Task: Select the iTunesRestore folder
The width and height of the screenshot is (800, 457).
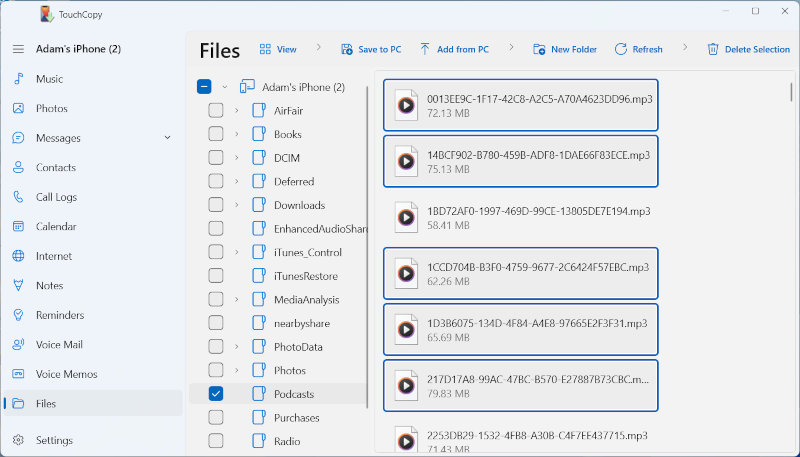Action: click(306, 276)
